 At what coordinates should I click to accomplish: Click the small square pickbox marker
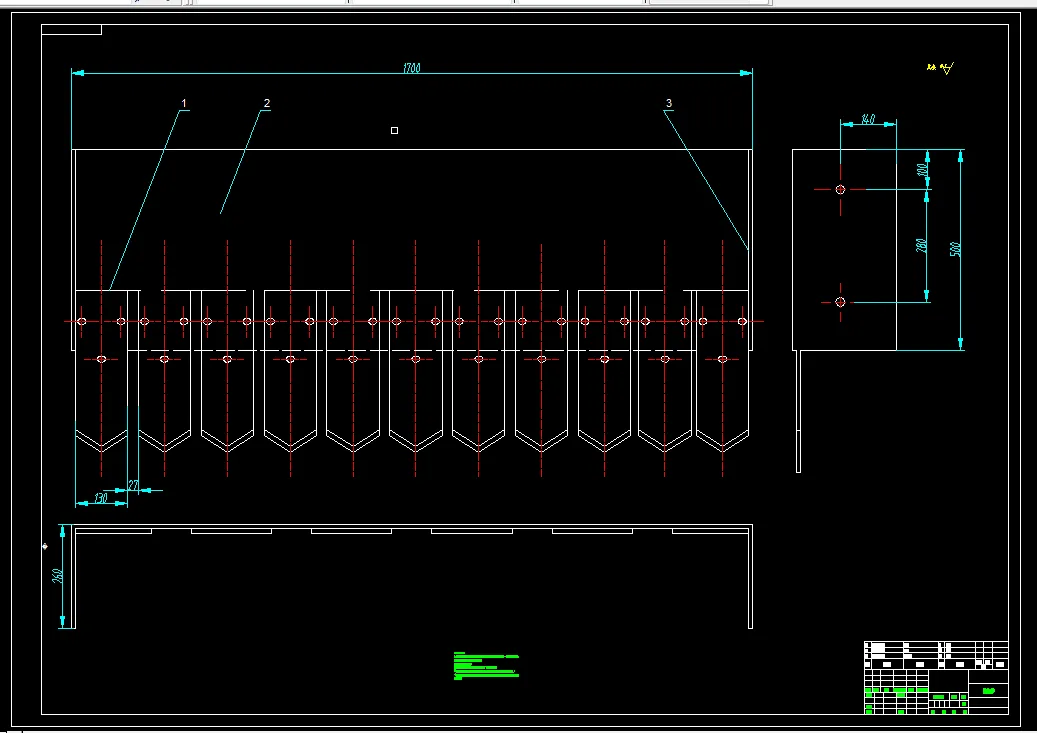coord(394,130)
